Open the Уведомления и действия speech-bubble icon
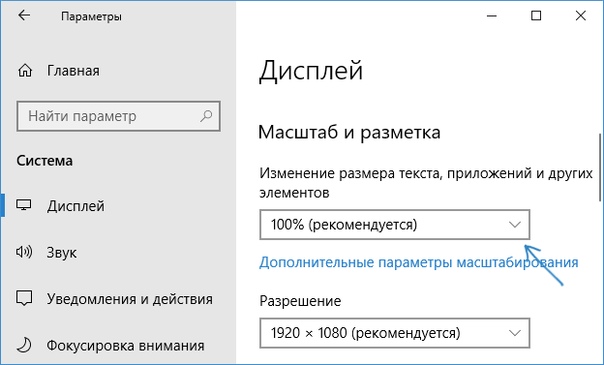The image size is (604, 365). click(24, 298)
